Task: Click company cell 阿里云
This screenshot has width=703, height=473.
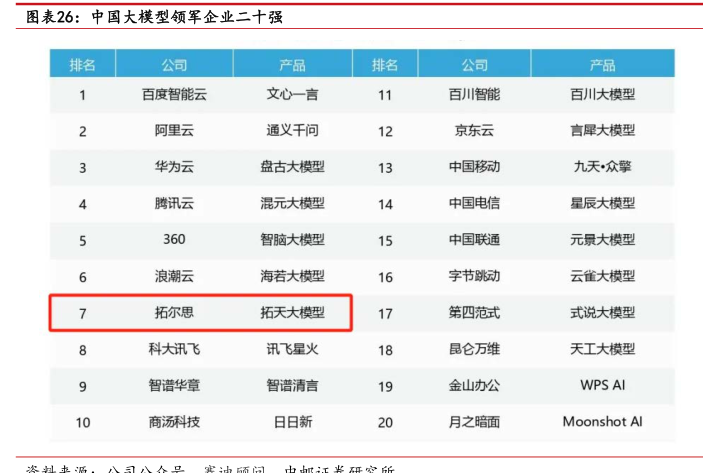Action: point(174,131)
